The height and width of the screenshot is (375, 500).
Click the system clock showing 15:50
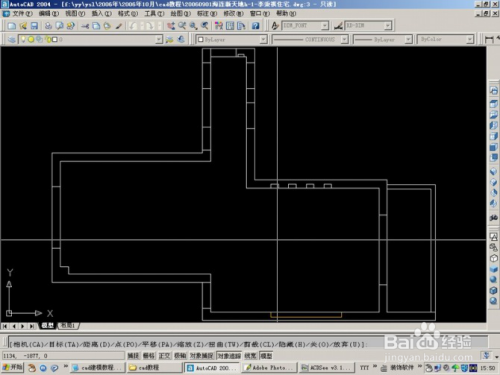tap(487, 368)
